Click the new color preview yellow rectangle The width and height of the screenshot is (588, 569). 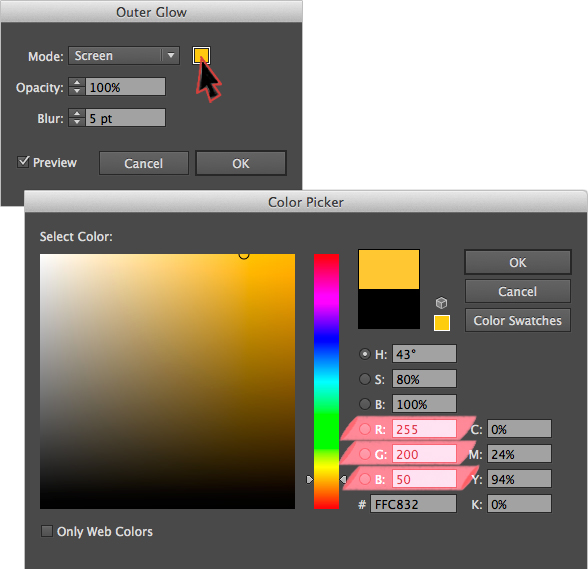pos(389,270)
